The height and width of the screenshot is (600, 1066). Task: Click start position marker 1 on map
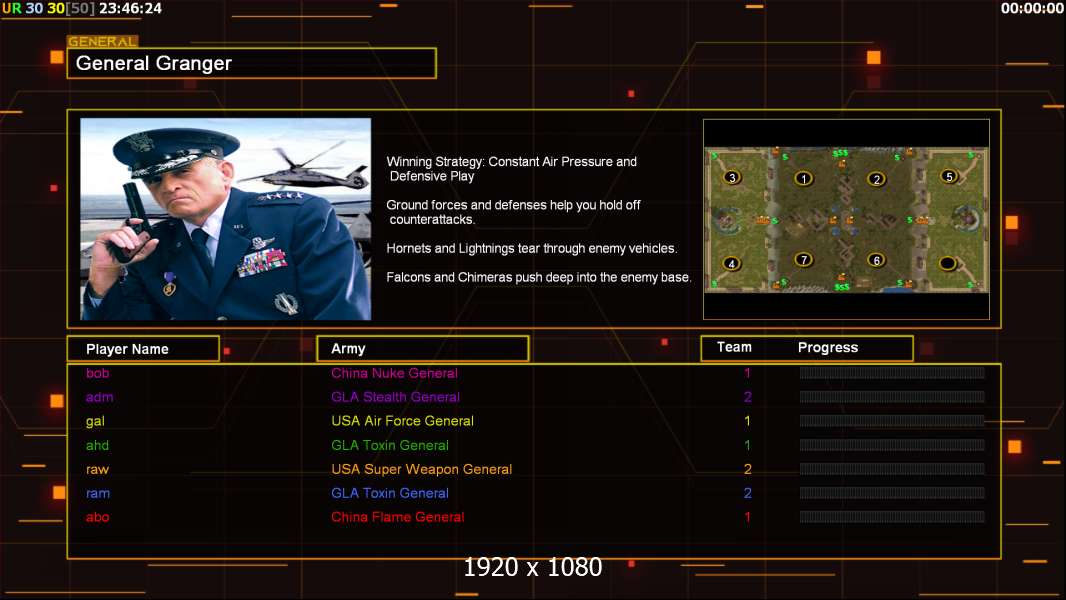click(x=804, y=179)
